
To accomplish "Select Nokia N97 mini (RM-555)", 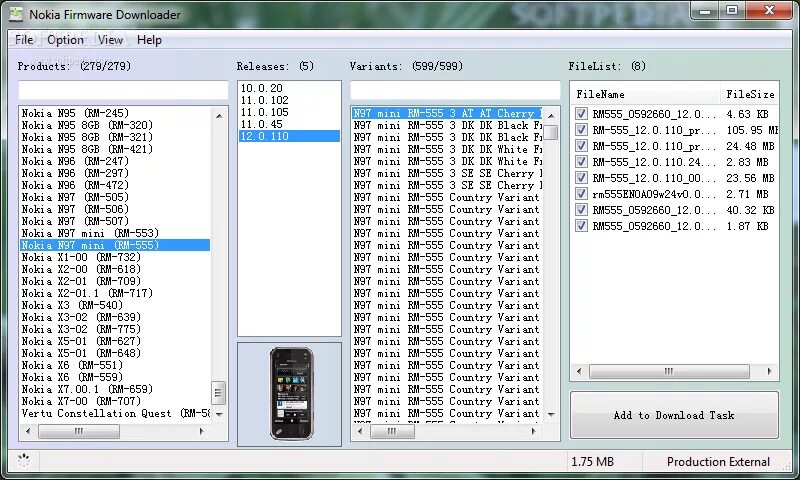I will tap(115, 245).
